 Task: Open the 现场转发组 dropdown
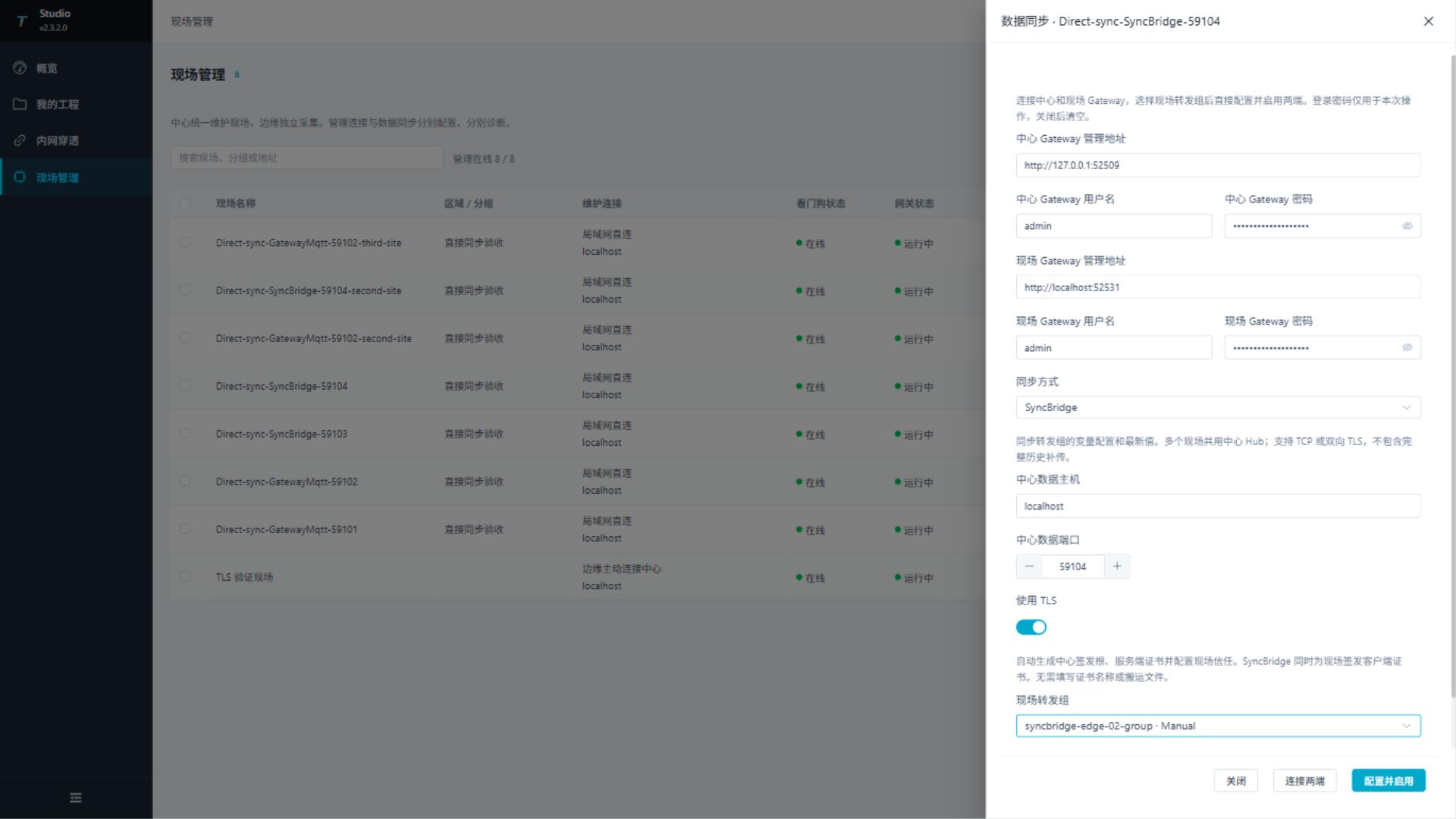(x=1218, y=726)
